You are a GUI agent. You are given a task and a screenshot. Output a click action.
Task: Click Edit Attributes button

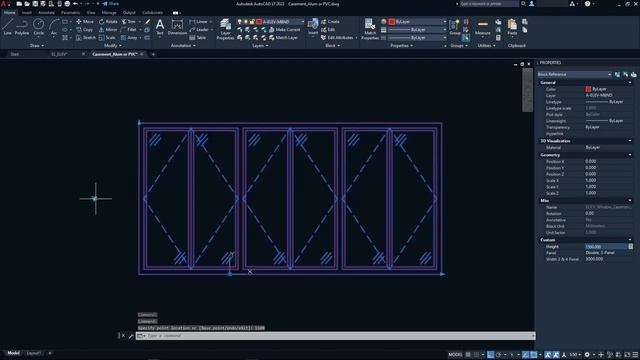click(337, 38)
